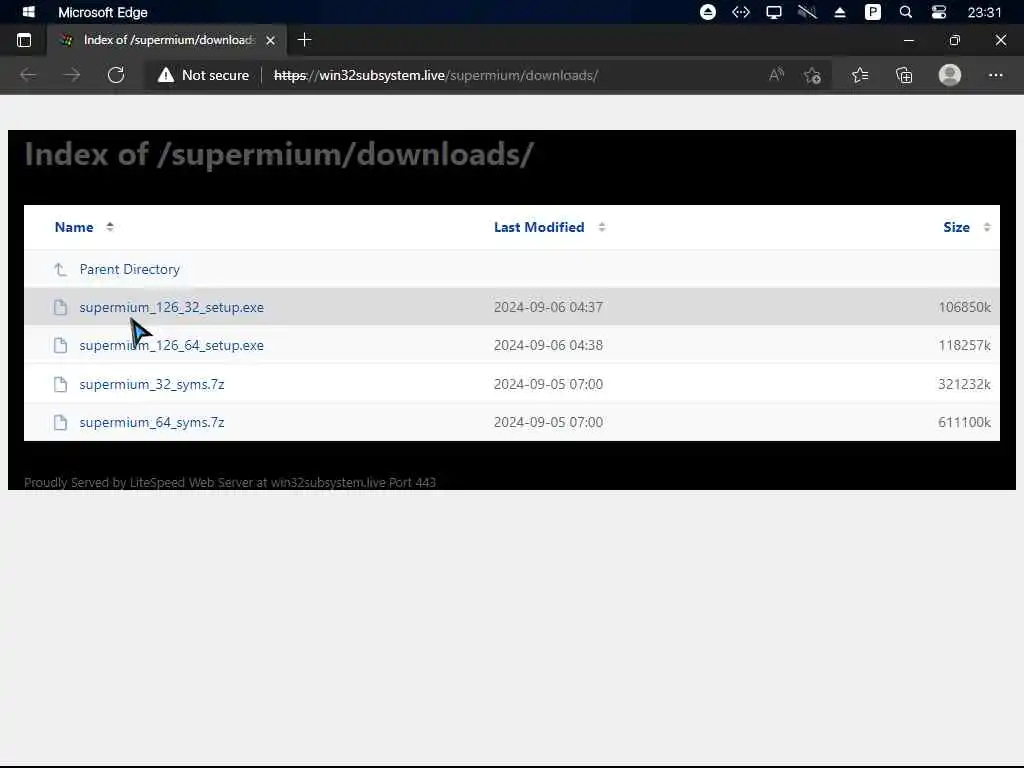The height and width of the screenshot is (768, 1024).
Task: Open the Settings and more ellipsis menu
Action: (x=995, y=75)
